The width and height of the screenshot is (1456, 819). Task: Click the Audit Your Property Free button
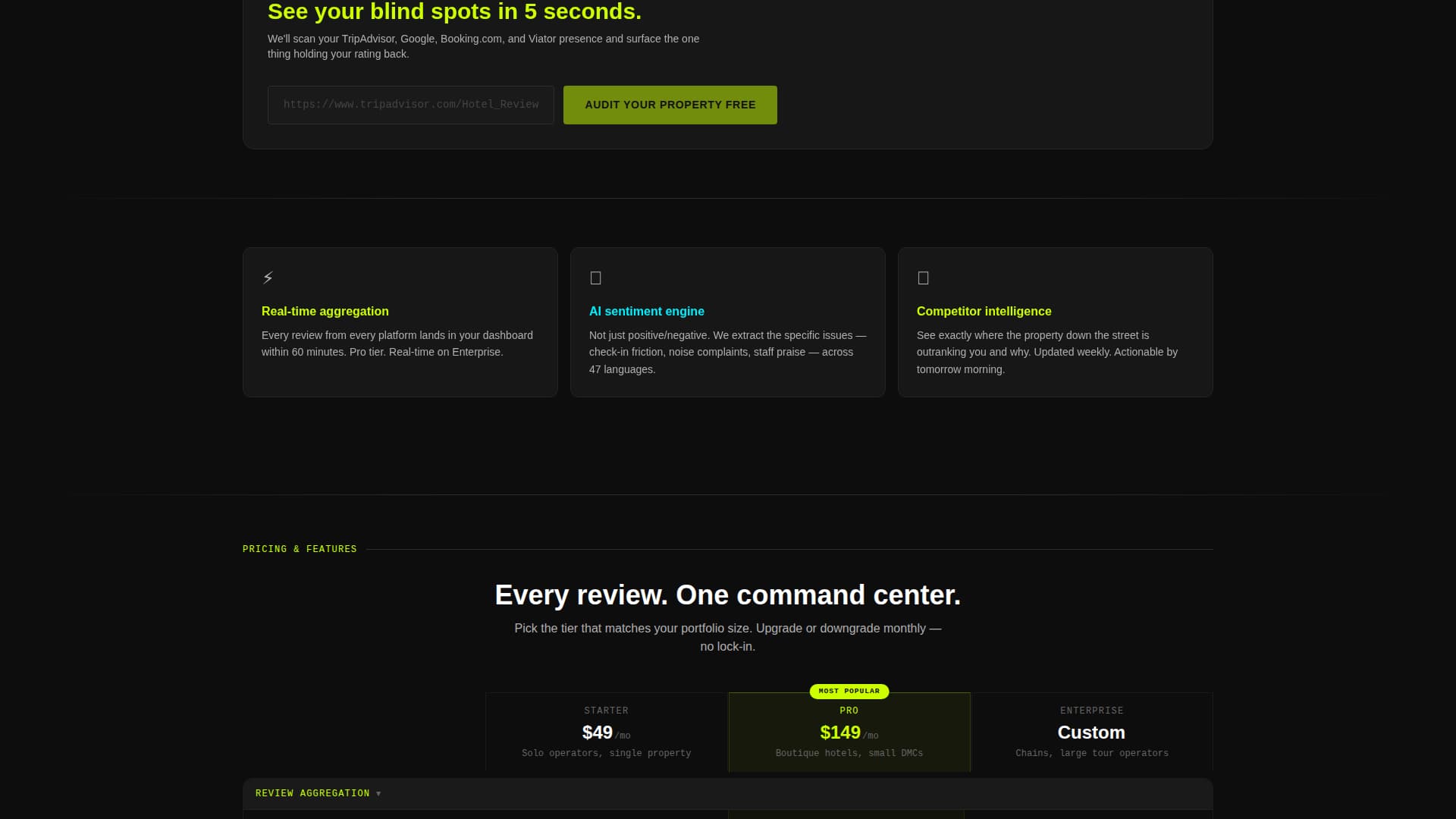[670, 105]
